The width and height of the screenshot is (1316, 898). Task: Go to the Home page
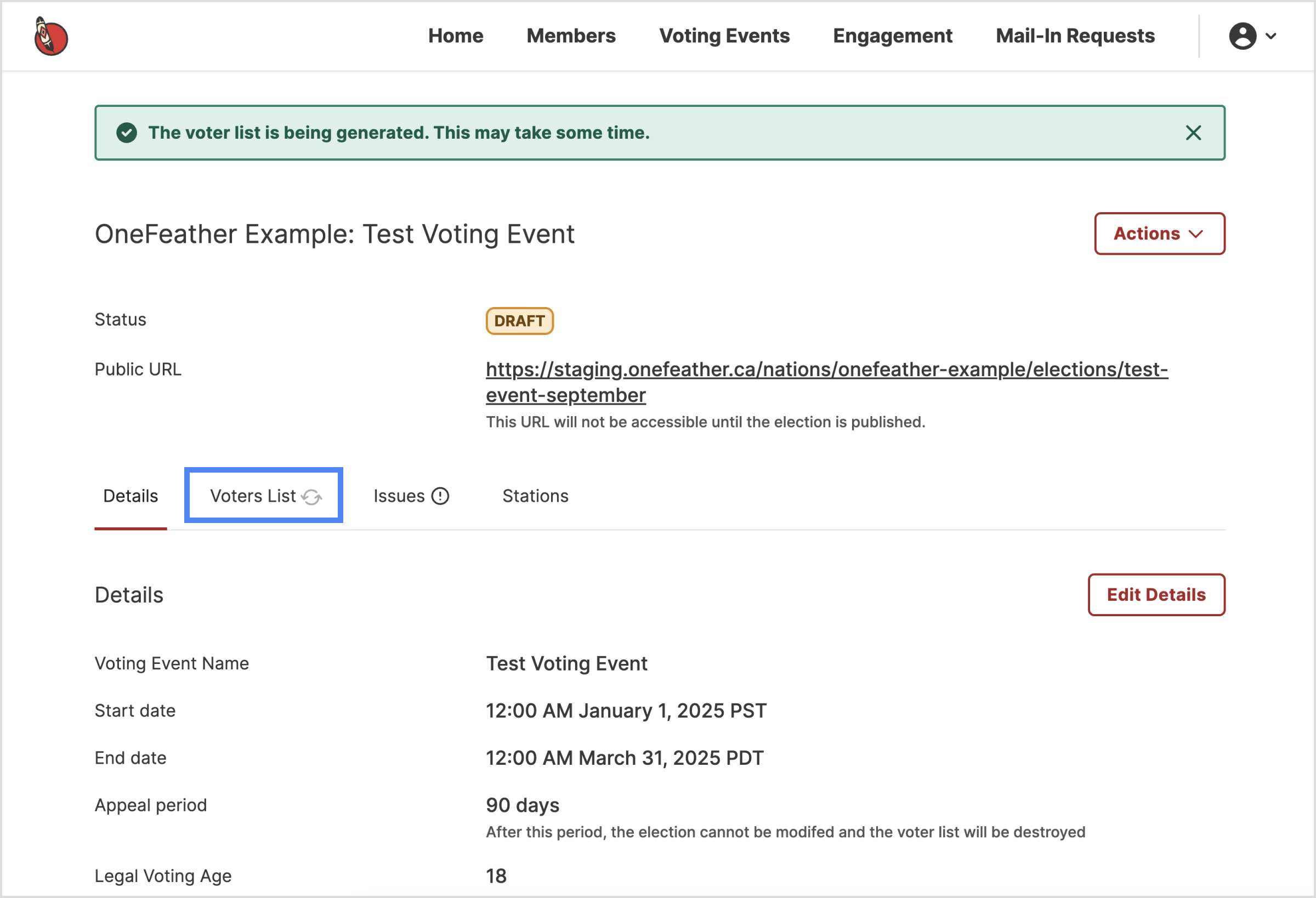point(455,36)
